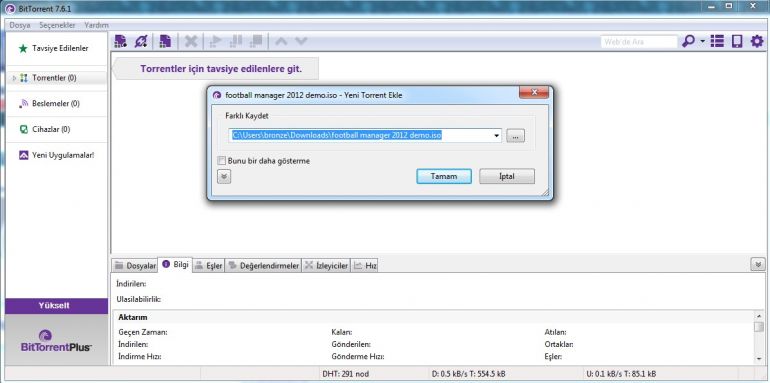Screen dimensions: 770x383
Task: Click the info pane scrollbar up arrow
Action: (x=759, y=317)
